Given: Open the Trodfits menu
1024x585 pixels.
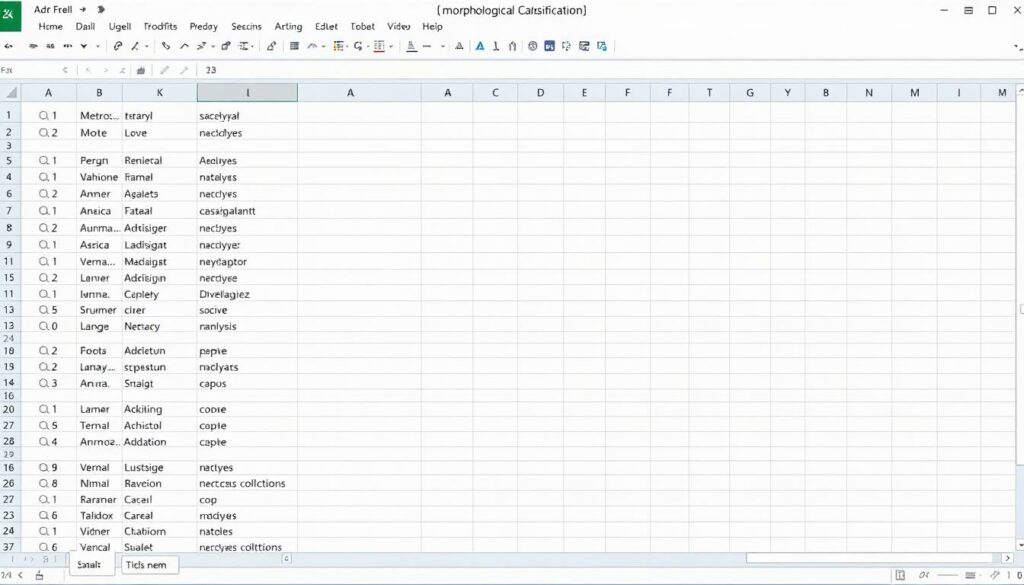Looking at the screenshot, I should click(160, 27).
